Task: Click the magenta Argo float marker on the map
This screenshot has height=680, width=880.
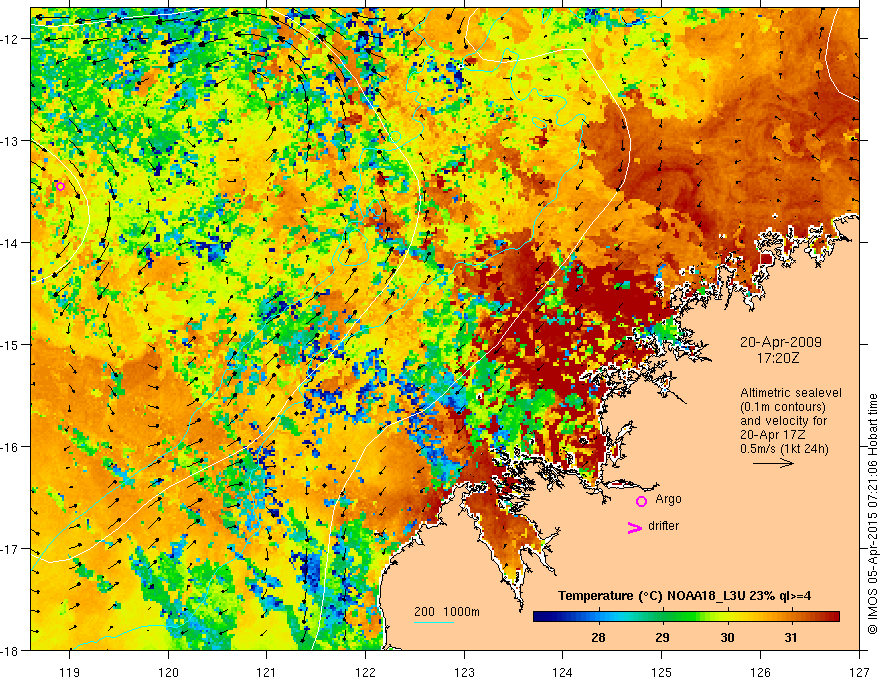Action: [x=60, y=186]
